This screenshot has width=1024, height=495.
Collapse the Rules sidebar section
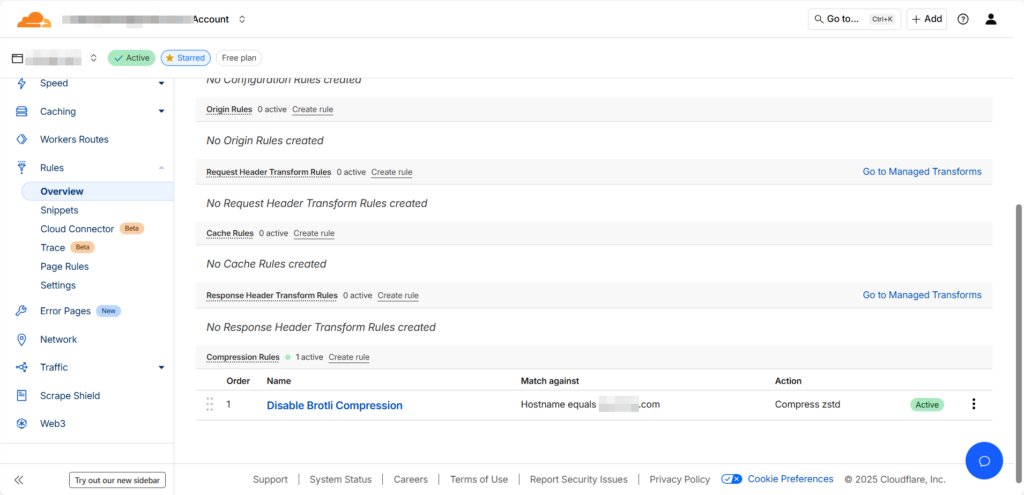[161, 168]
